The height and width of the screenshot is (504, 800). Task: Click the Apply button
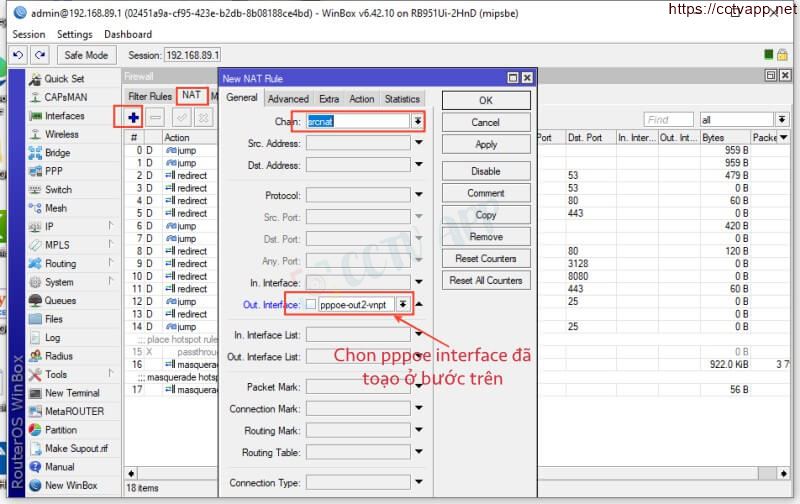tap(486, 145)
